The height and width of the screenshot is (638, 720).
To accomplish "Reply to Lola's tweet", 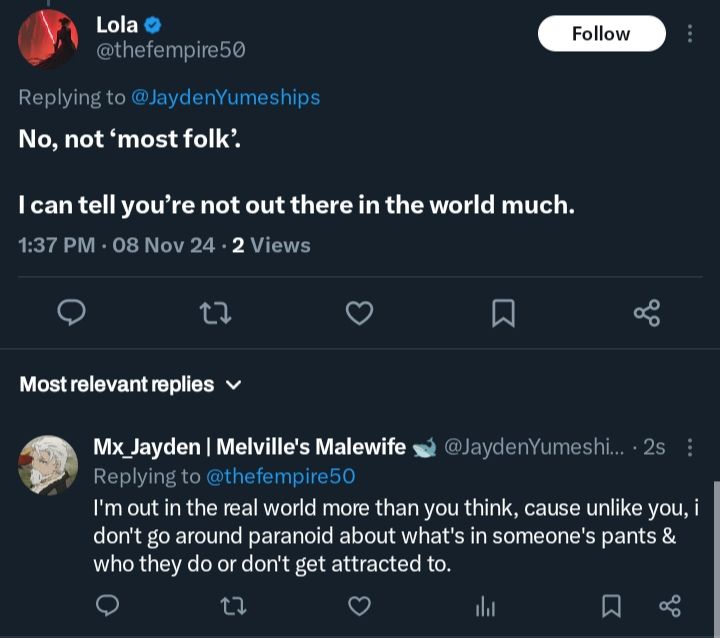I will 70,314.
